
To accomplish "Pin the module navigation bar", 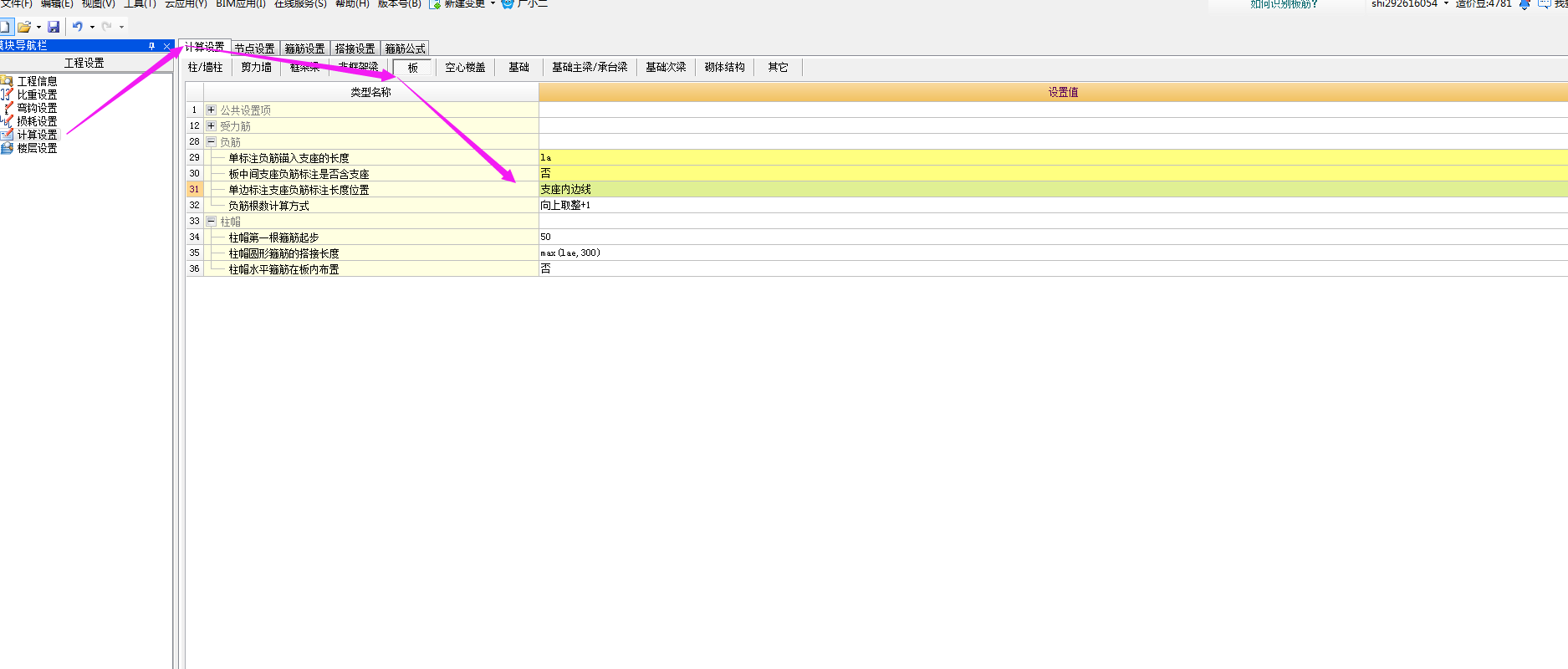I will tap(151, 46).
